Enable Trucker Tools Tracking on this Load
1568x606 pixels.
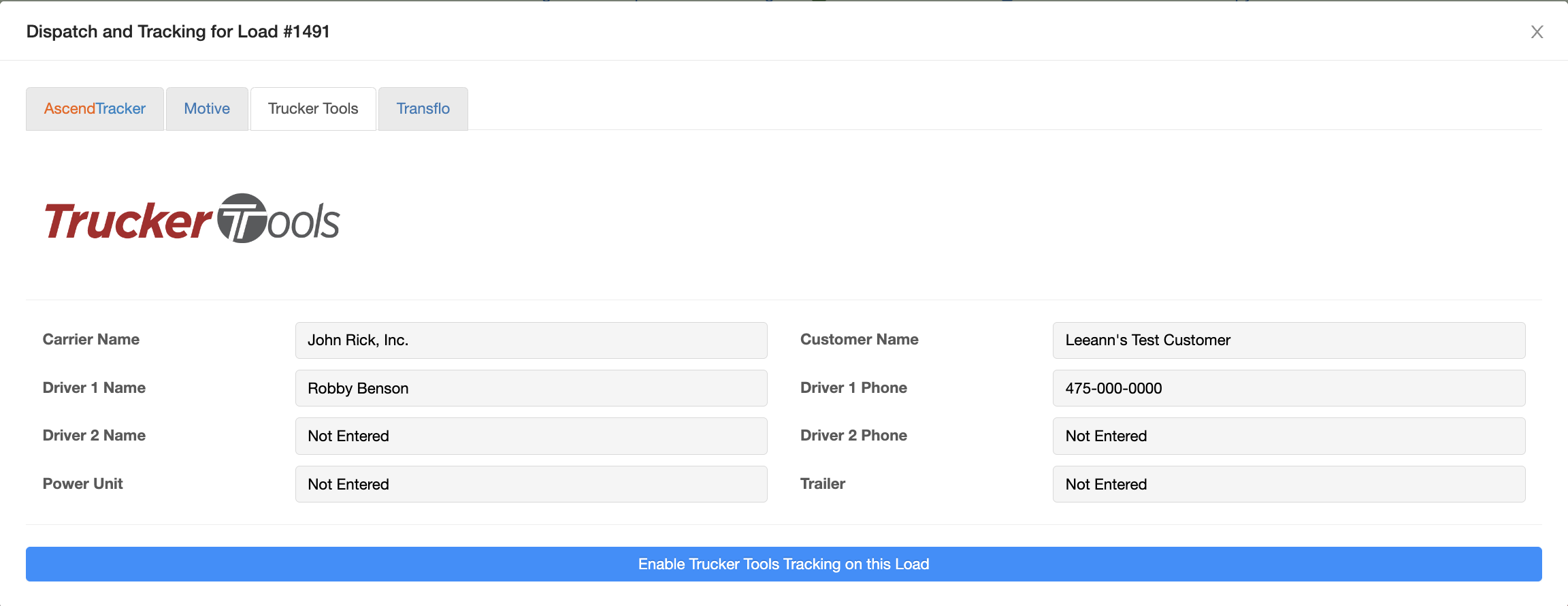click(x=784, y=564)
